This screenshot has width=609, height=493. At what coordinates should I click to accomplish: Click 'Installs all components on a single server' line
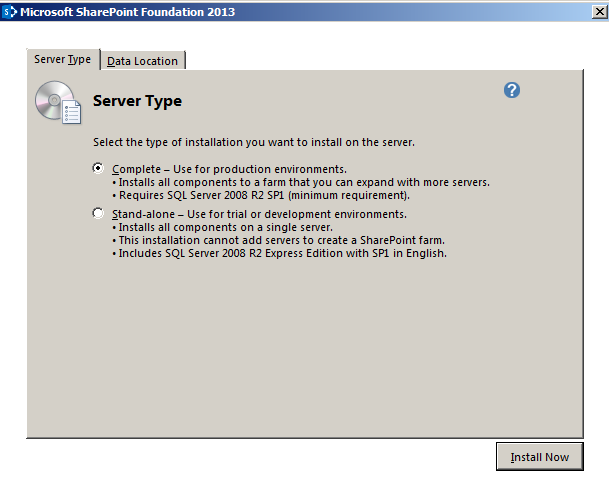[x=223, y=227]
